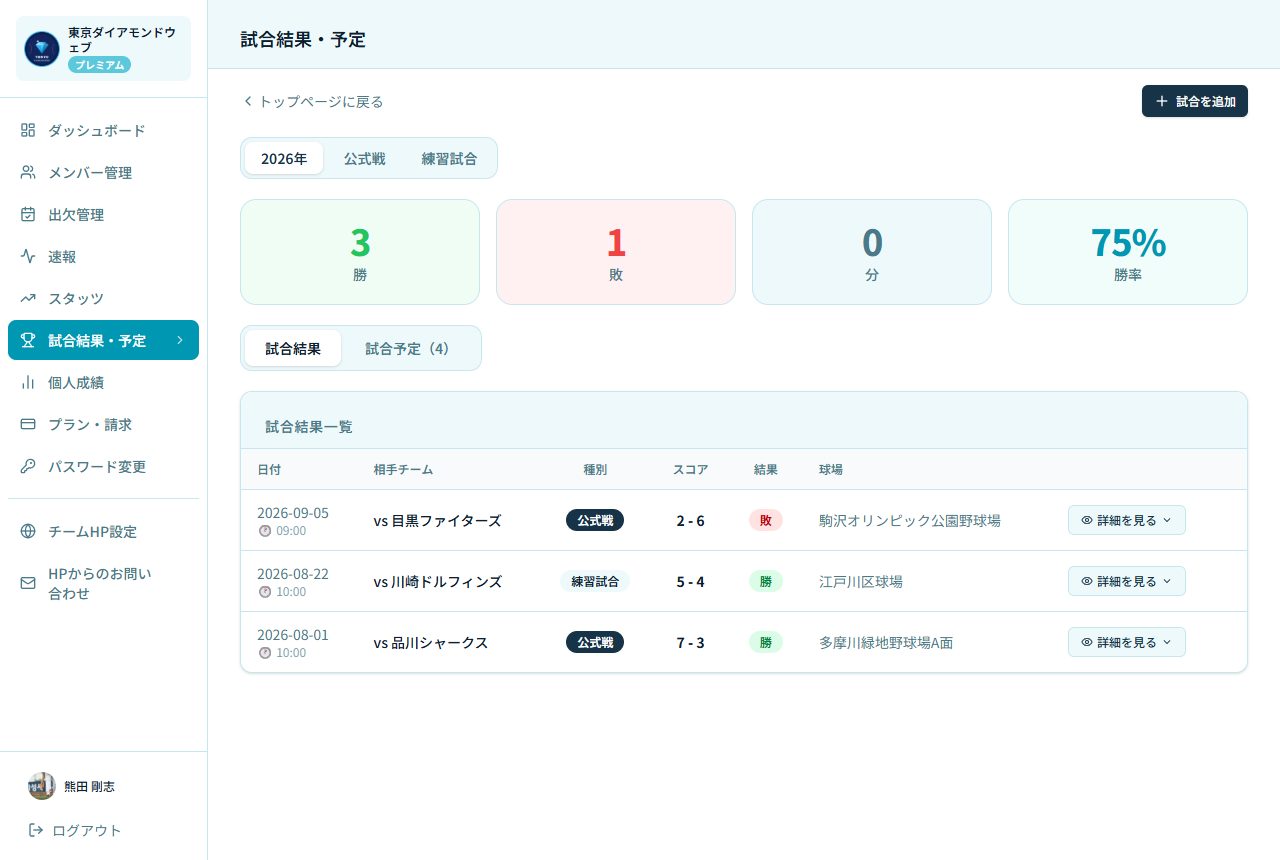The image size is (1280, 860).
Task: Click the HPからのお問い合わせ mail icon
Action: coord(28,583)
